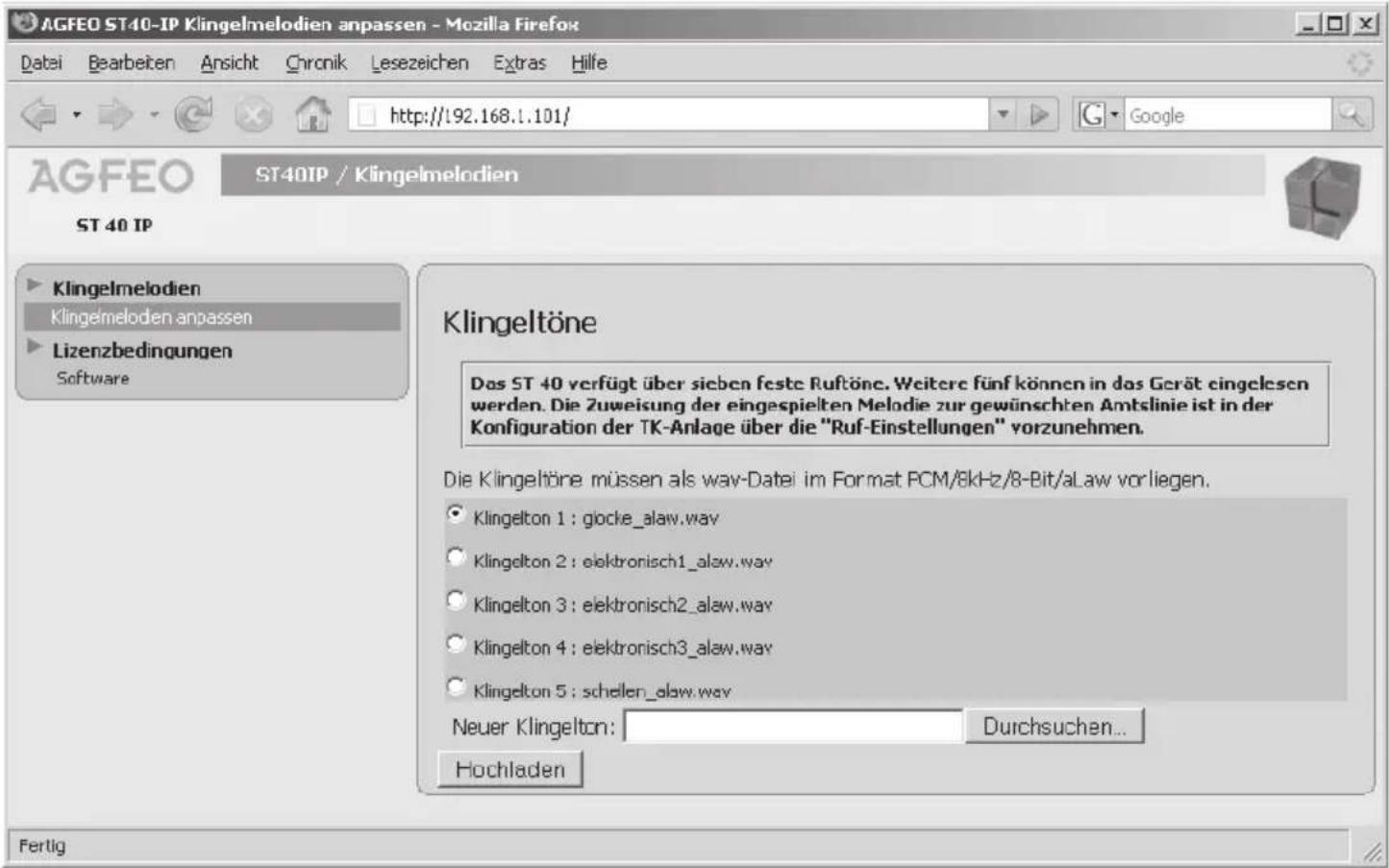The height and width of the screenshot is (868, 1389).
Task: Open the search engine selector dropdown
Action: point(1114,115)
